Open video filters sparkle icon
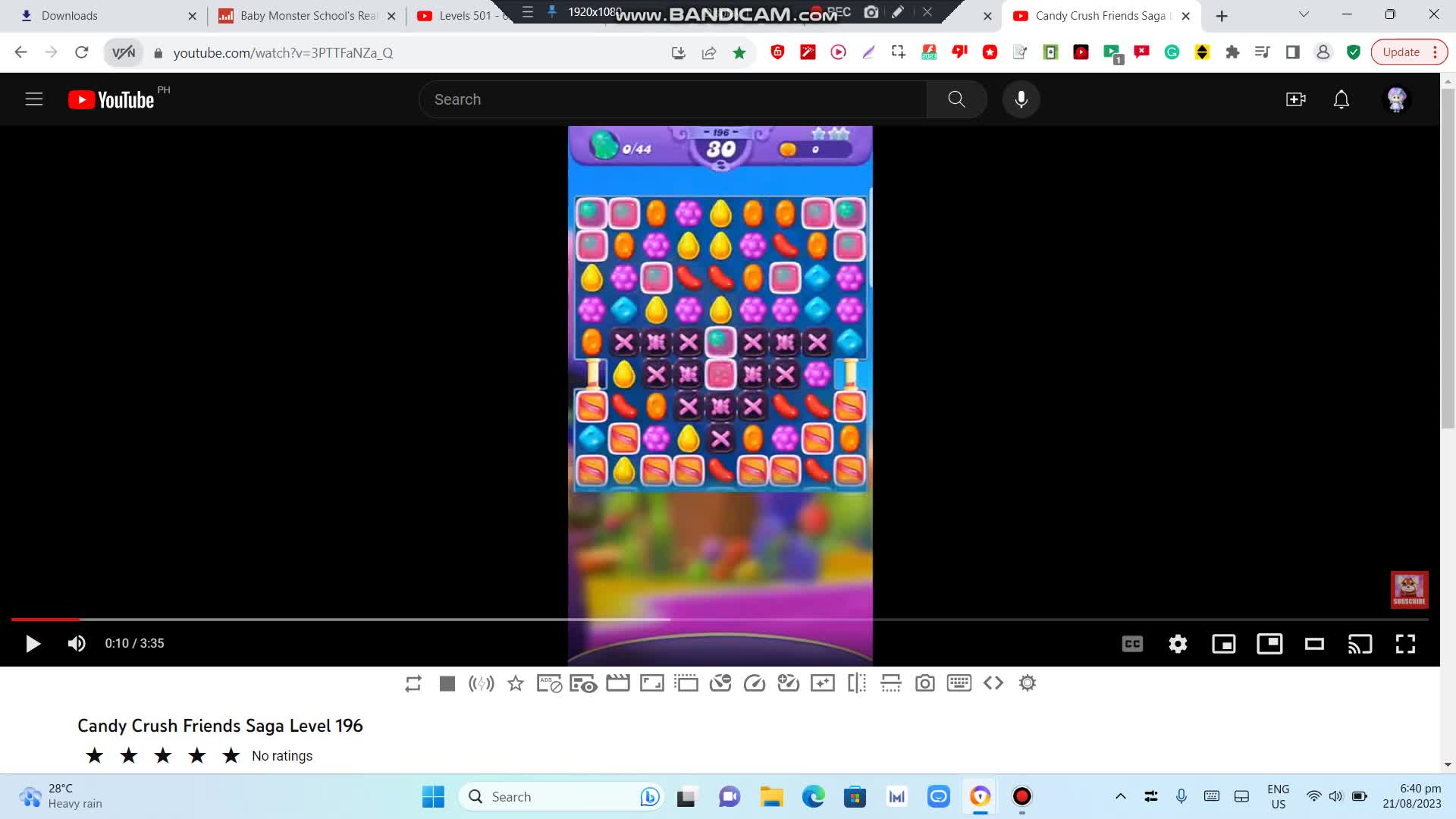 (823, 684)
